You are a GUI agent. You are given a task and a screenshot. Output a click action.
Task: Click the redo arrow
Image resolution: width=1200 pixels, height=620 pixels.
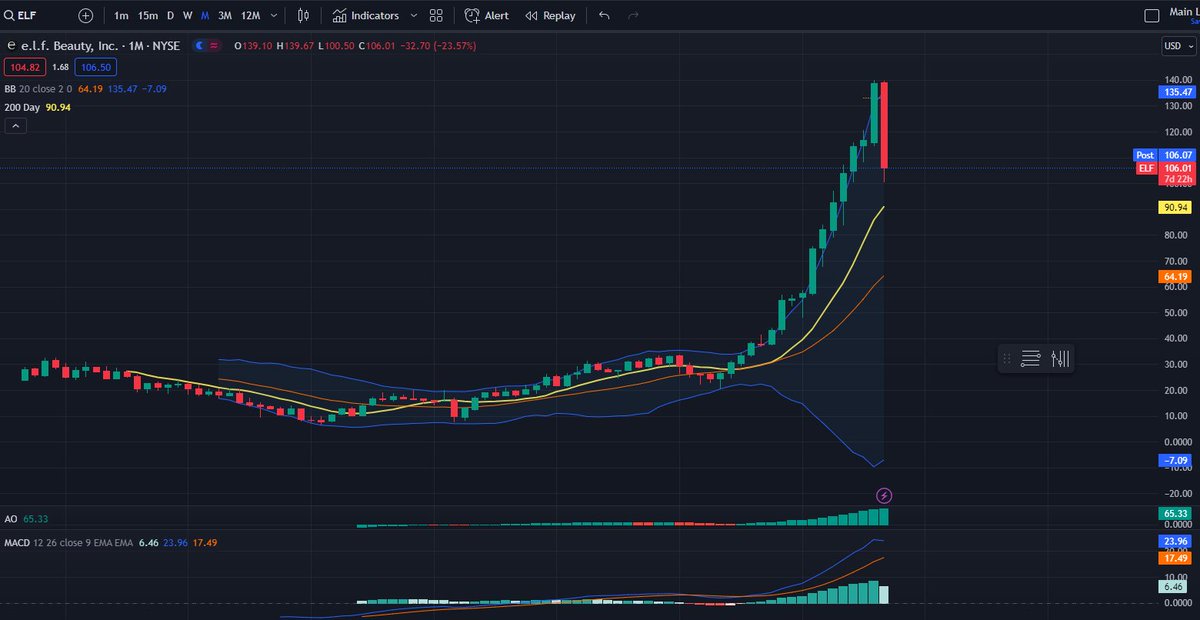632,15
